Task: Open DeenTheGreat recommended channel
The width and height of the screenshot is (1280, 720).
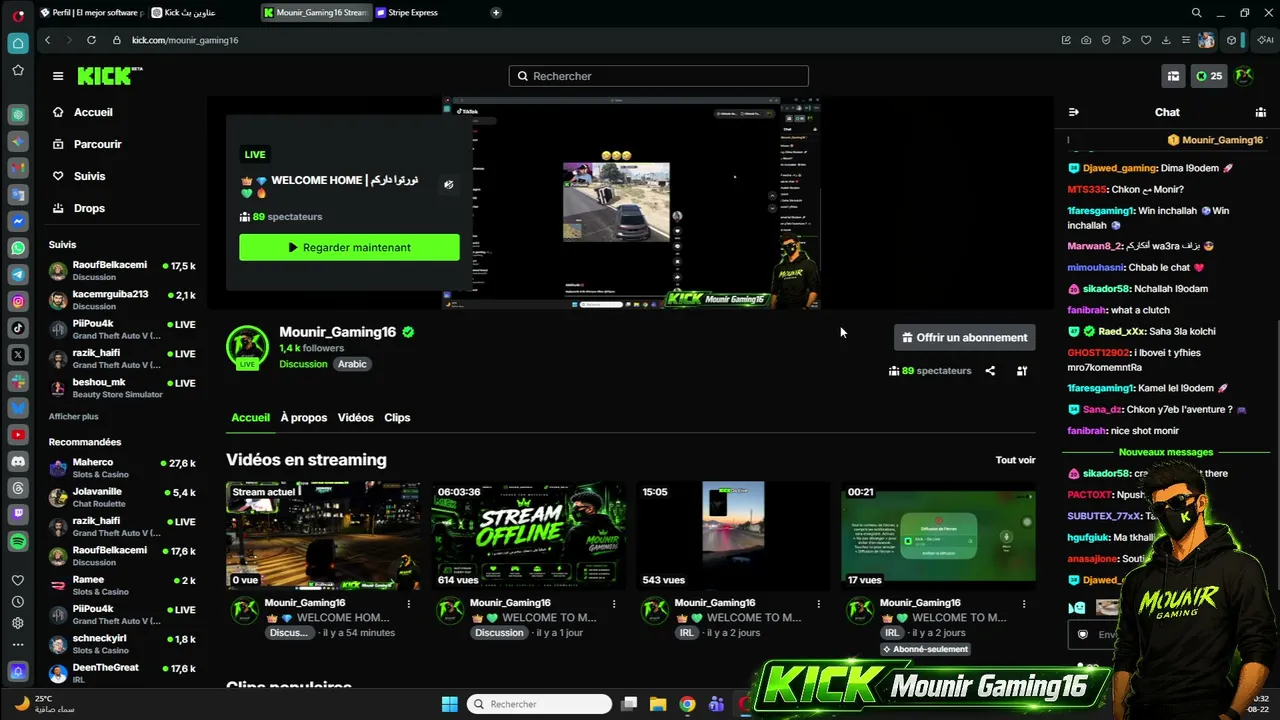Action: tap(122, 673)
